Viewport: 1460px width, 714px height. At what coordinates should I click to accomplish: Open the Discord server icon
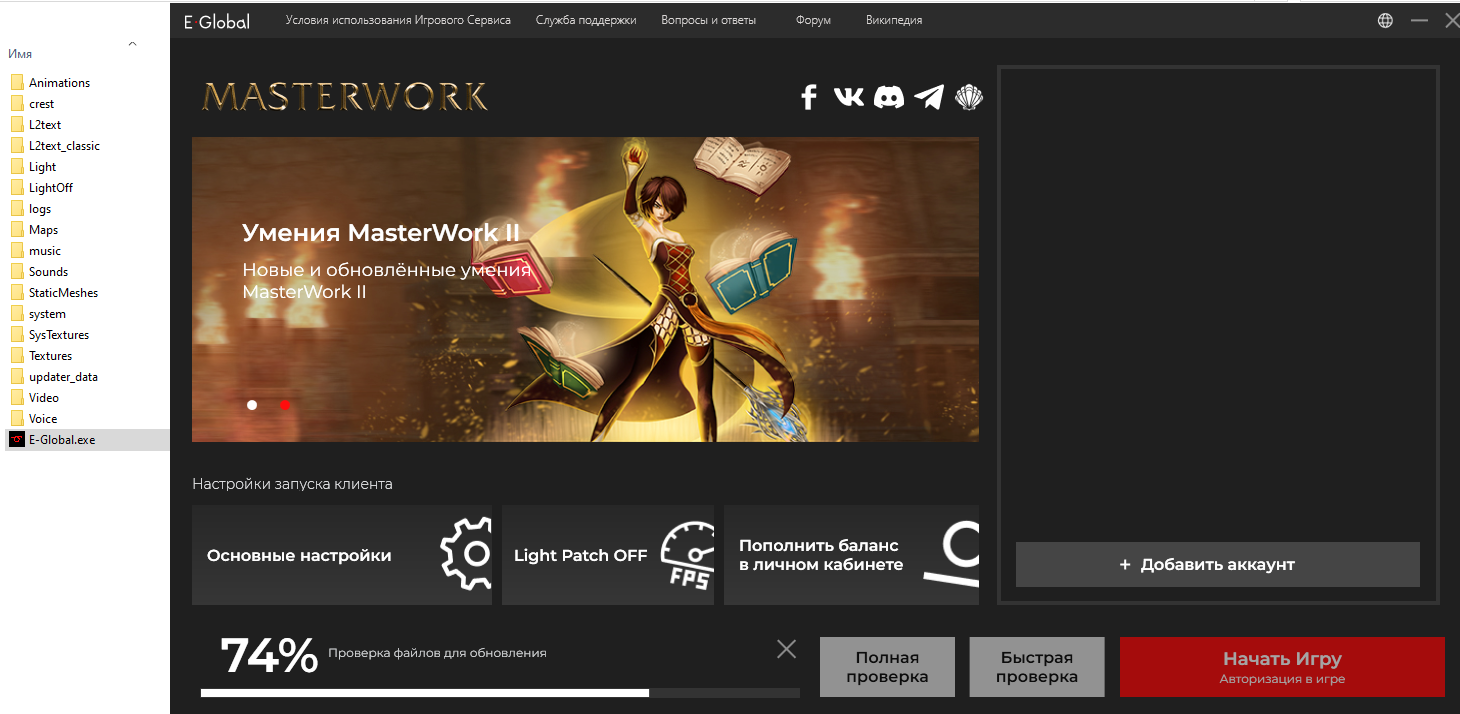pos(889,97)
